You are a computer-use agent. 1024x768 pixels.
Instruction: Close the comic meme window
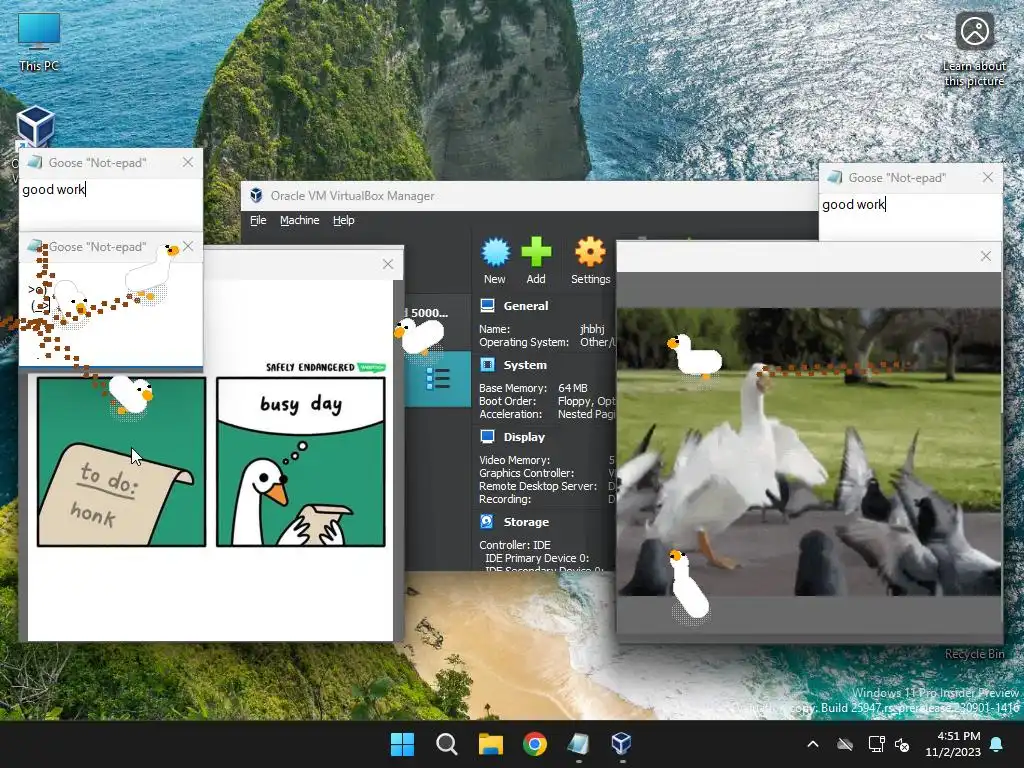click(388, 264)
